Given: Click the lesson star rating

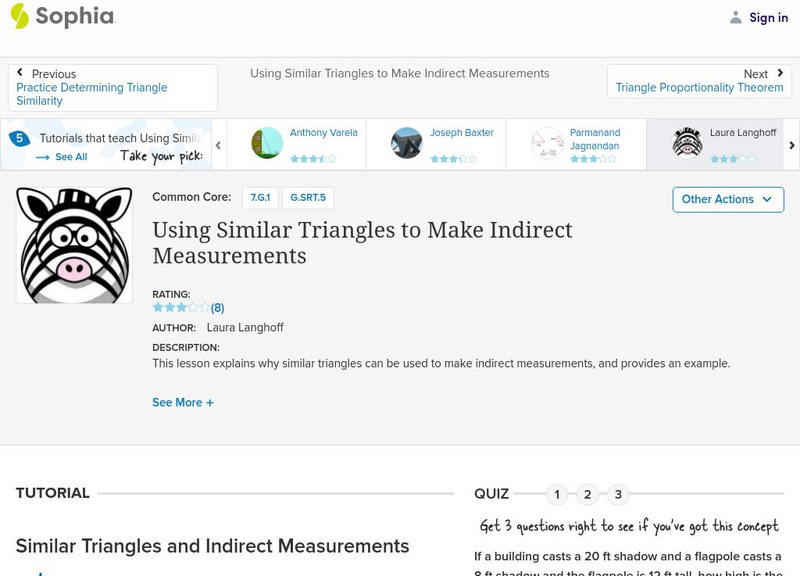Looking at the screenshot, I should coord(181,308).
